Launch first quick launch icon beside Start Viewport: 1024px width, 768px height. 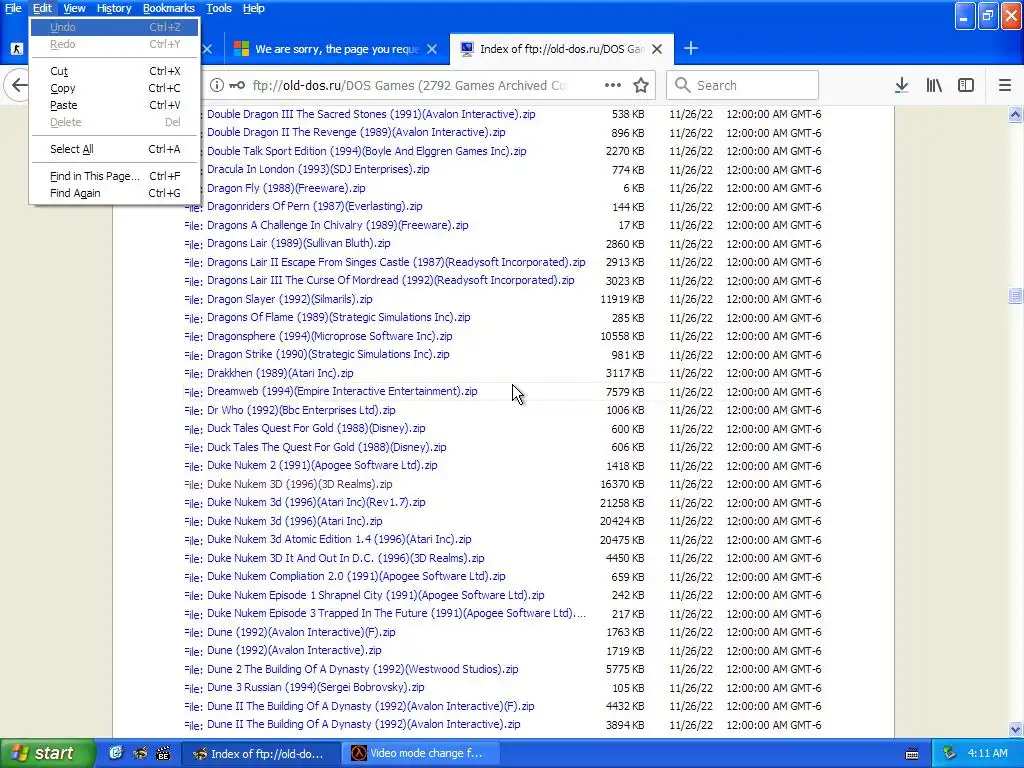(x=116, y=754)
